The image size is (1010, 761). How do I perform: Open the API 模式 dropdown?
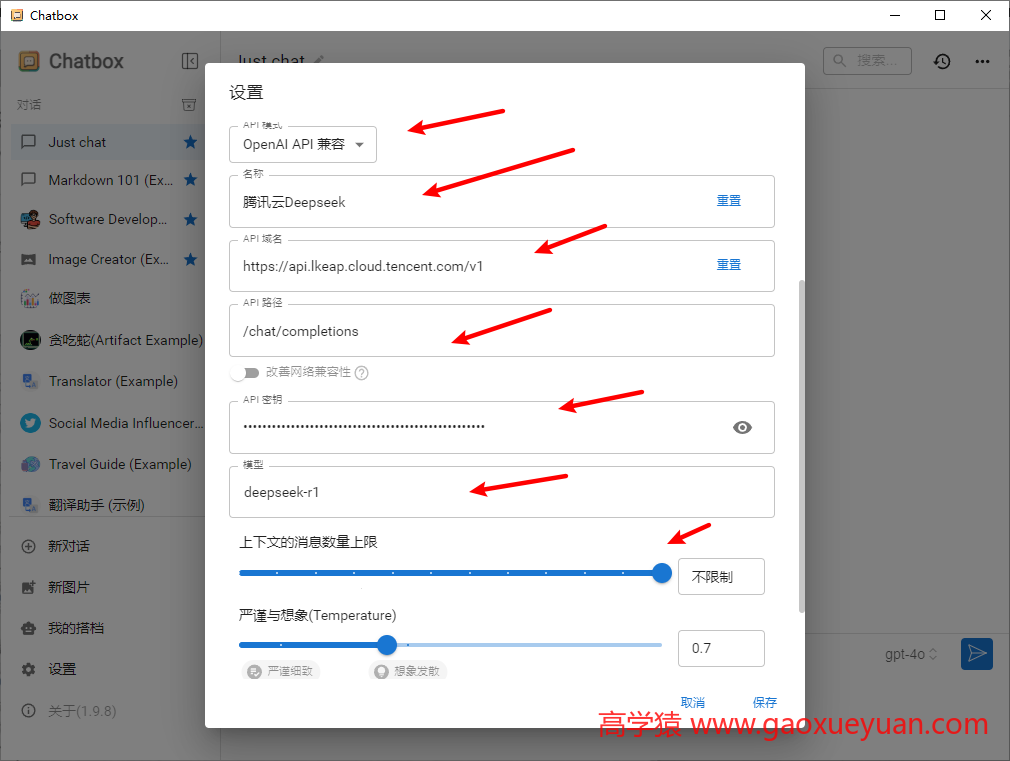pos(302,144)
